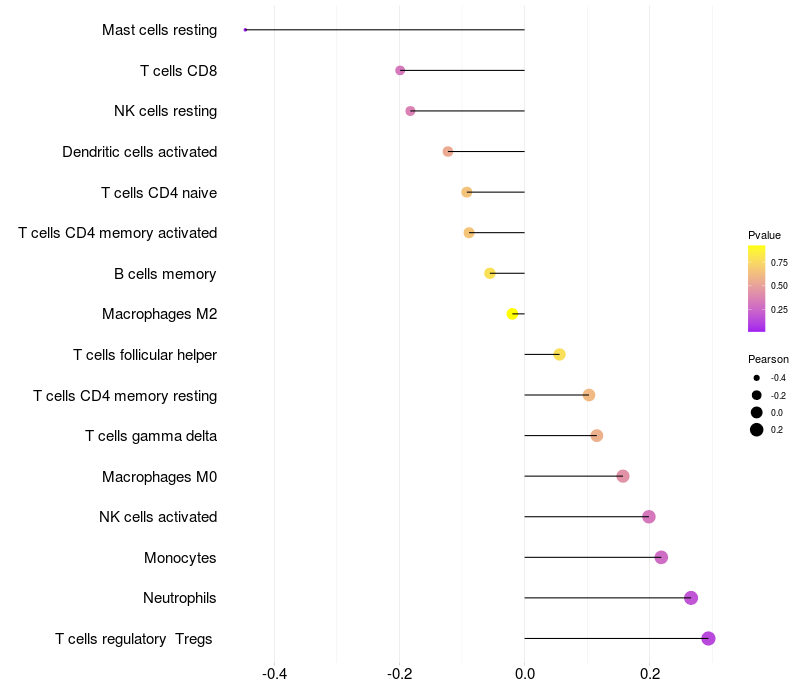Click the Pearson 0.0 legend circle
This screenshot has height=700, width=800.
[x=757, y=412]
